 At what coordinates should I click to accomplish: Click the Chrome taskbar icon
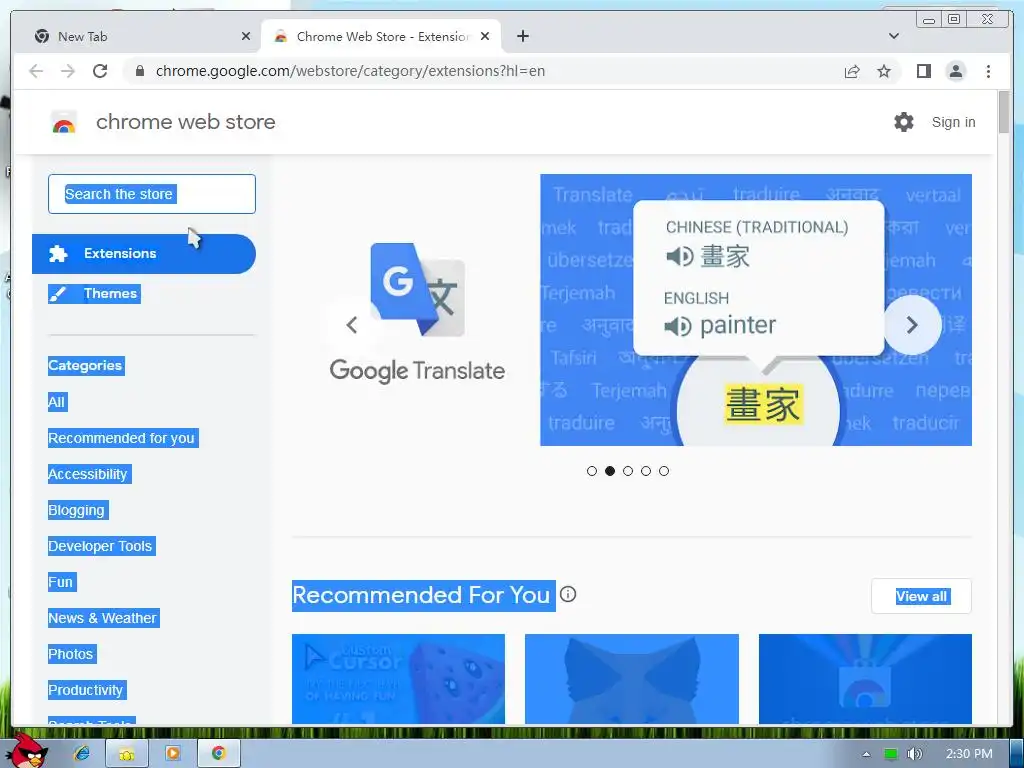pos(219,754)
